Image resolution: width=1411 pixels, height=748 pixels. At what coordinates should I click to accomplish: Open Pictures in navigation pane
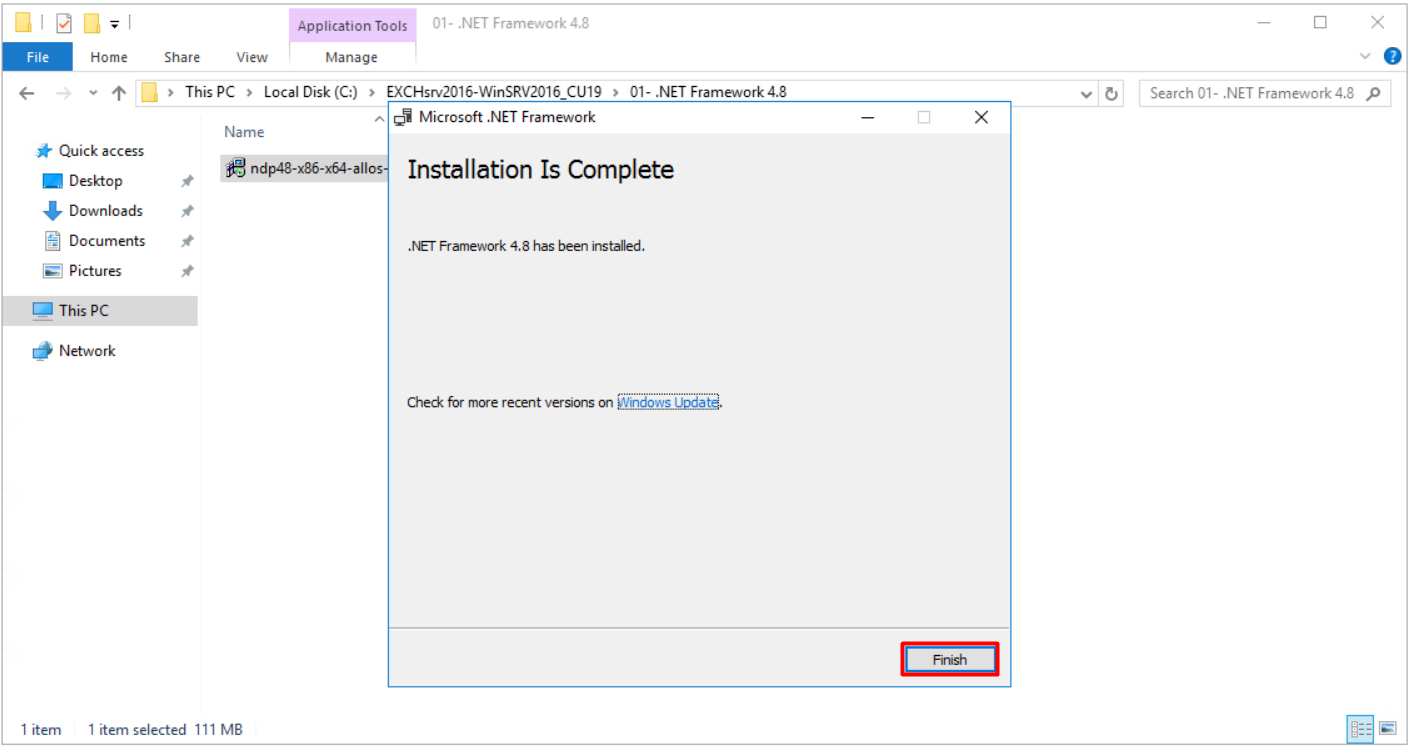[95, 271]
